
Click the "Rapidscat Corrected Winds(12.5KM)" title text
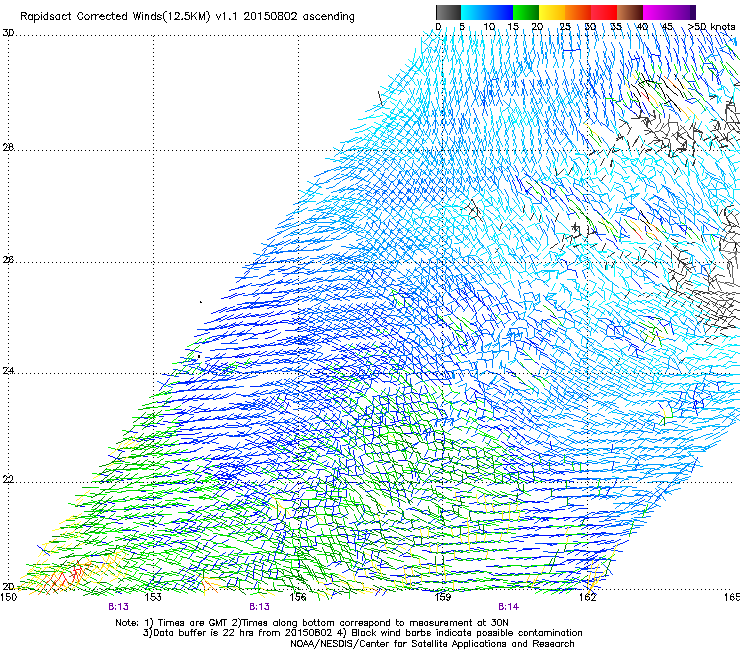(x=115, y=17)
